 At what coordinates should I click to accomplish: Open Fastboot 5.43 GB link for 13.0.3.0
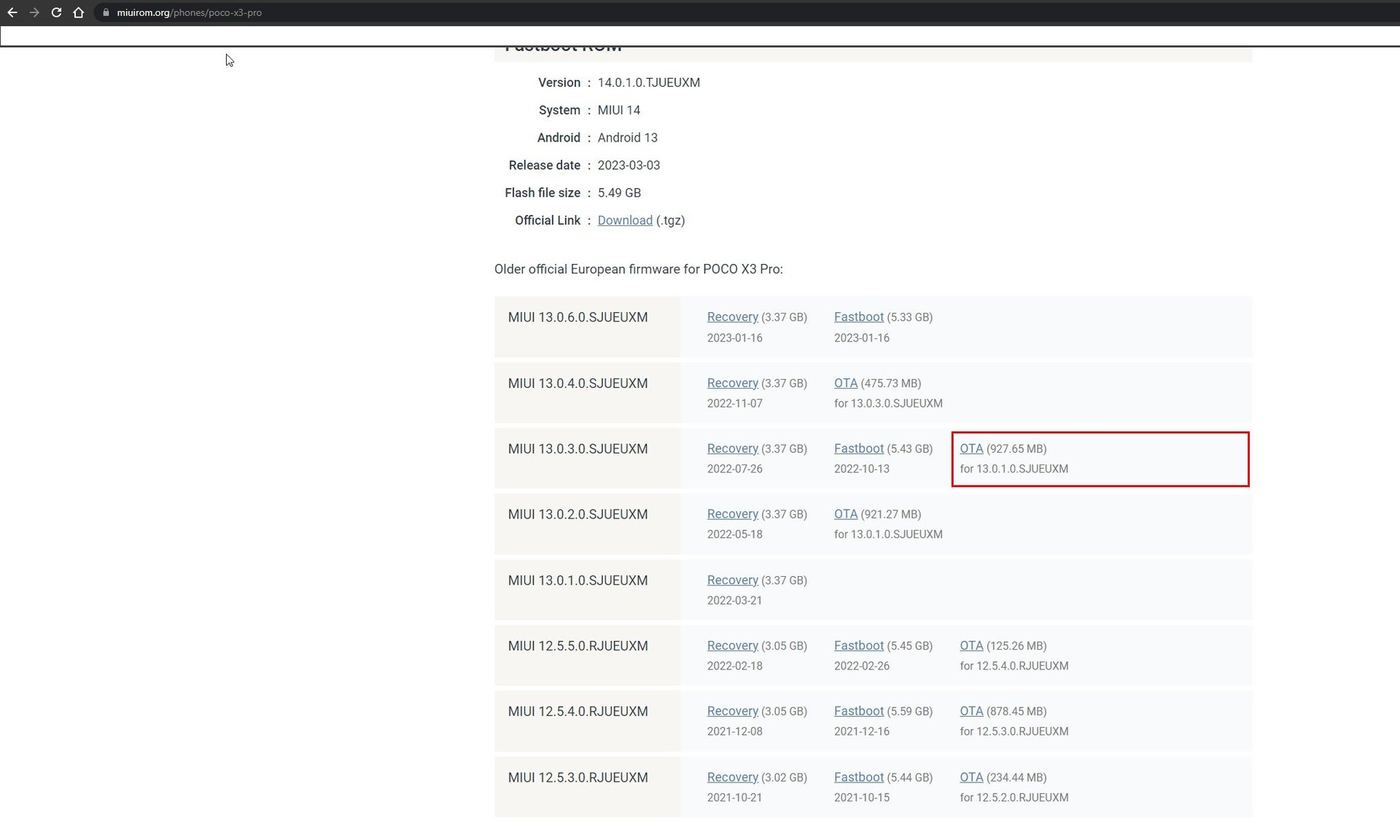pos(858,448)
